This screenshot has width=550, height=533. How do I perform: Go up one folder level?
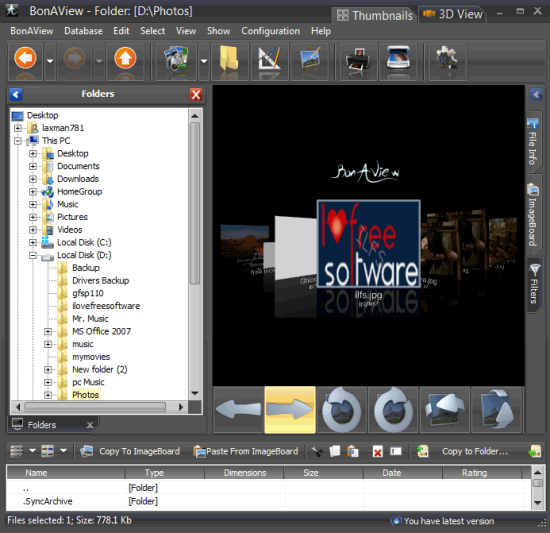click(x=125, y=58)
